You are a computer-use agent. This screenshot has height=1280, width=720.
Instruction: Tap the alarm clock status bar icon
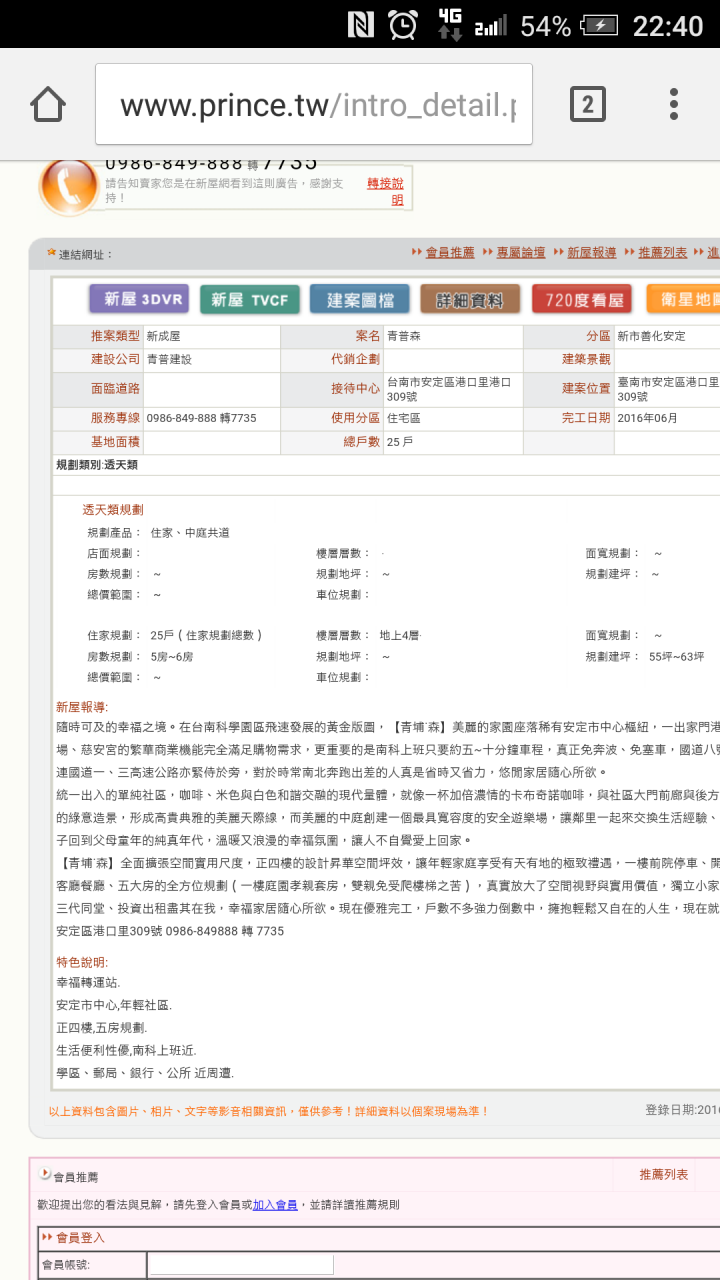pos(403,25)
